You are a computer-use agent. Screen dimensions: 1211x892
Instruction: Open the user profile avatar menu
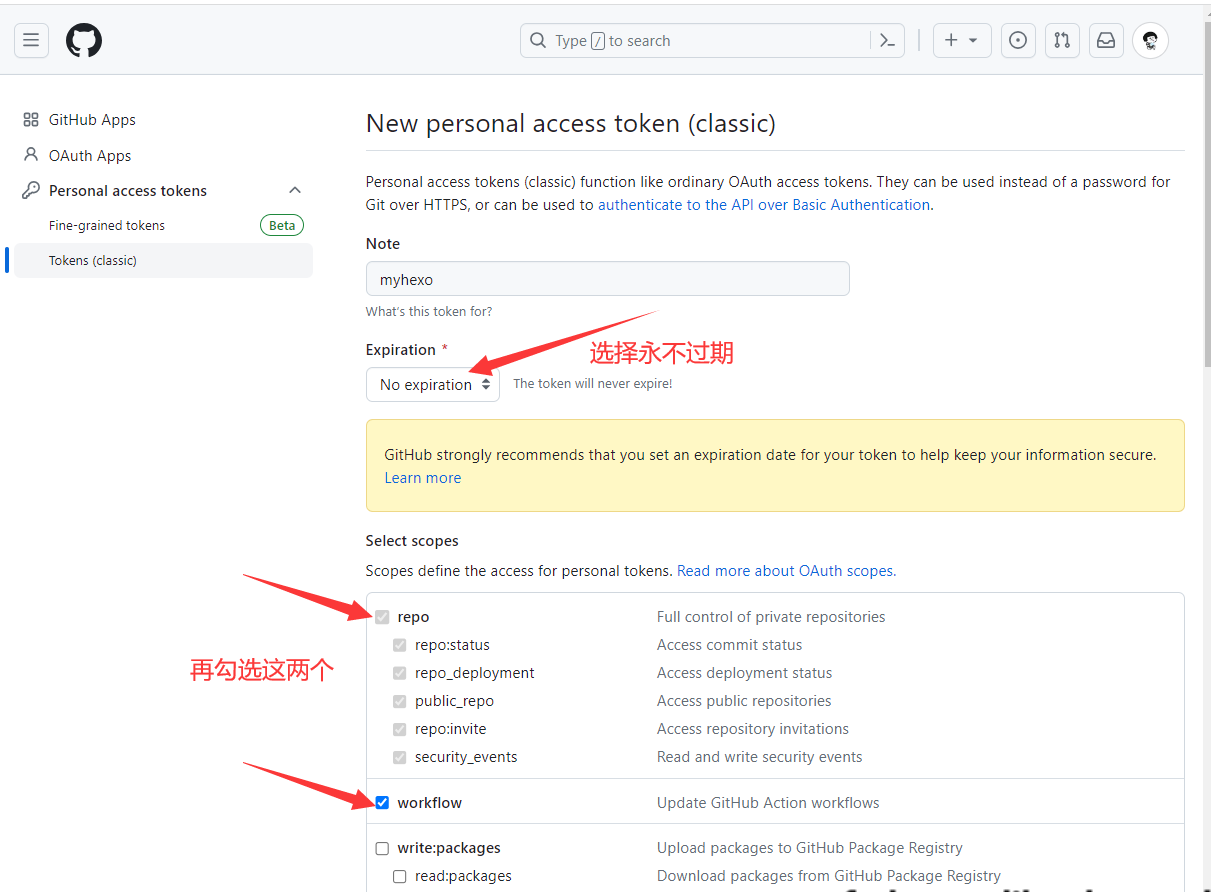click(1150, 40)
